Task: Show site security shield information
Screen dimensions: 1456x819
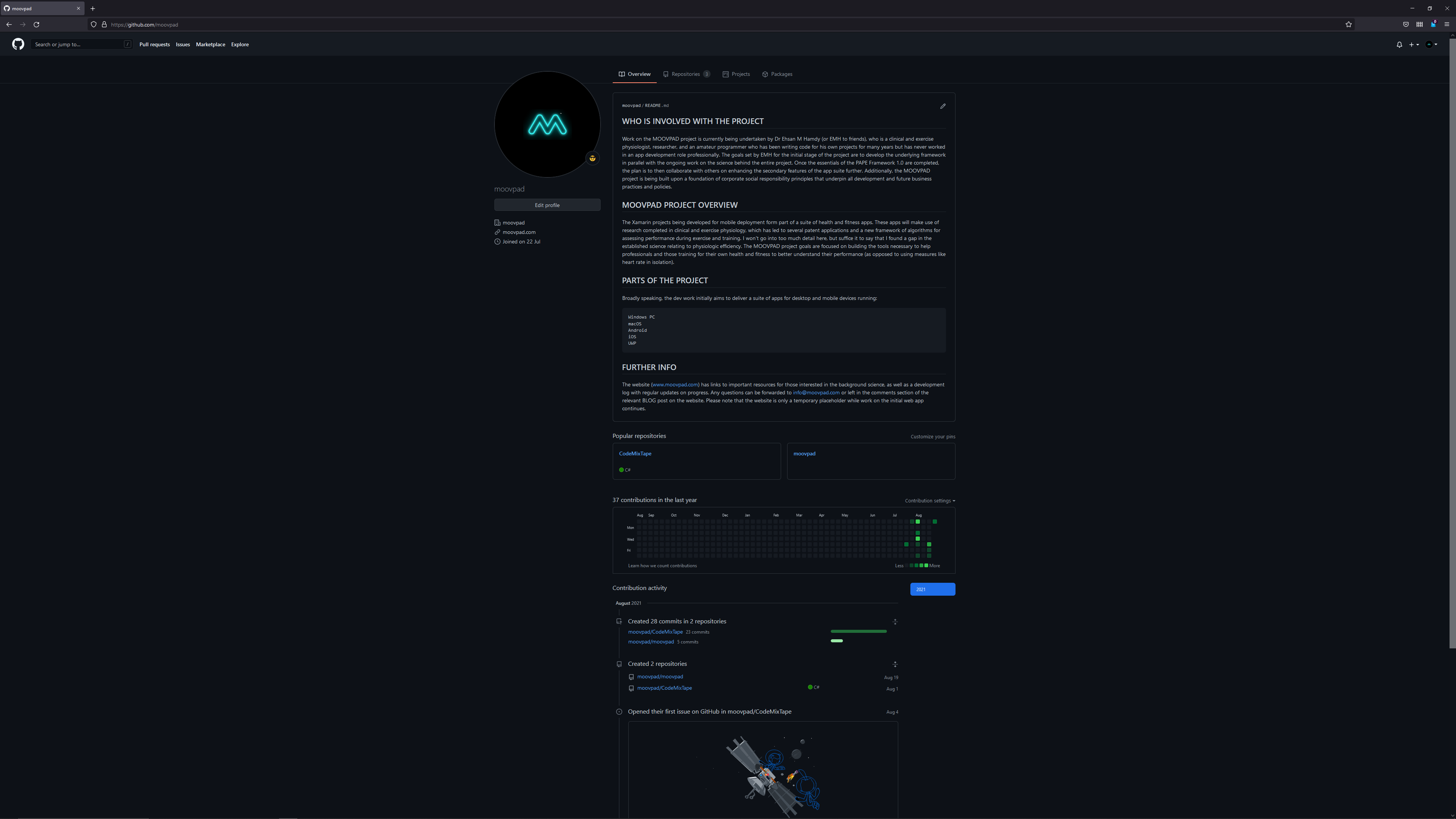Action: coord(94,24)
